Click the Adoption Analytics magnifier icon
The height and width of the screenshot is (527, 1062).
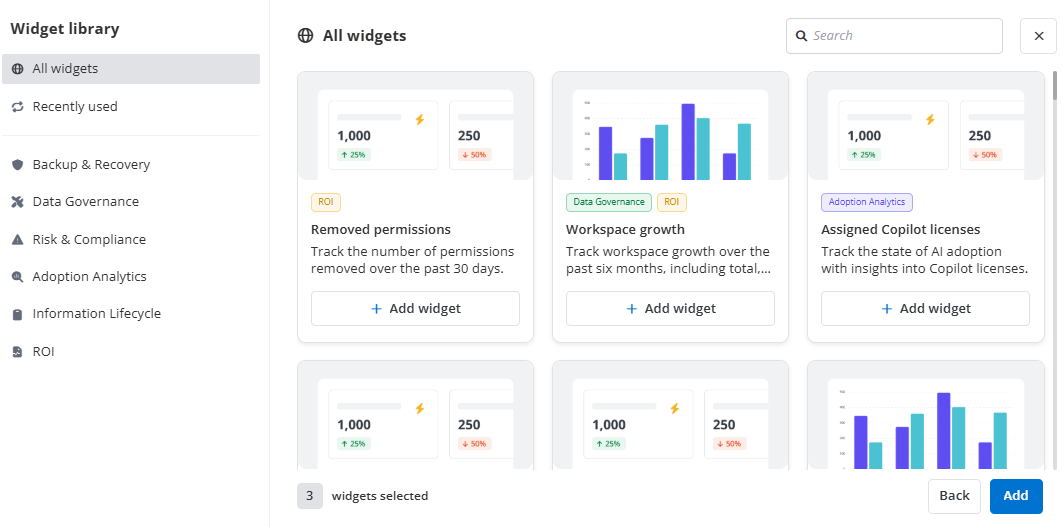point(17,277)
